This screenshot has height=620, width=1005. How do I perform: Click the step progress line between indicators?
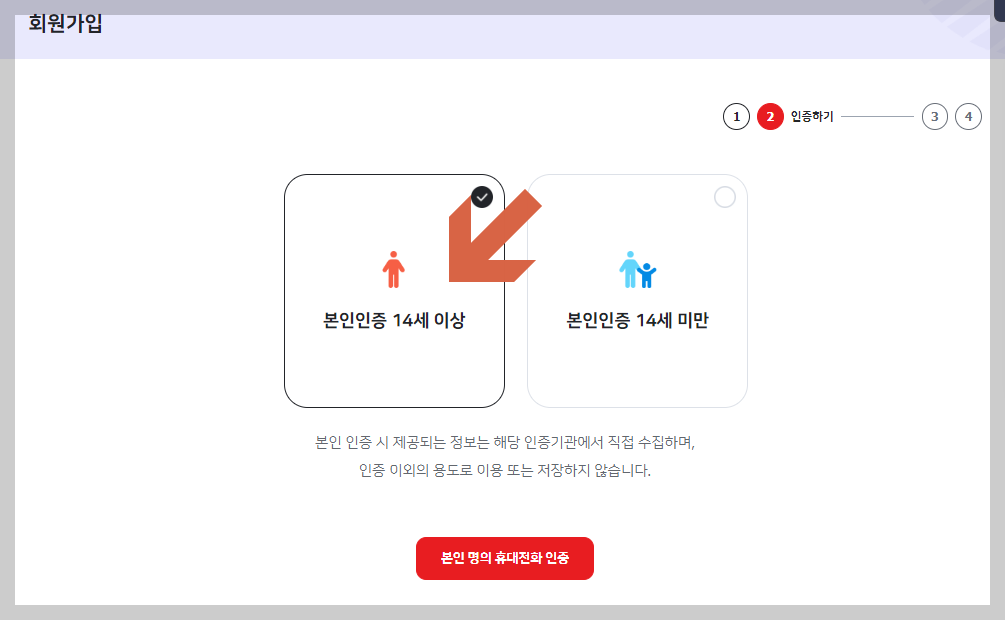coord(875,116)
